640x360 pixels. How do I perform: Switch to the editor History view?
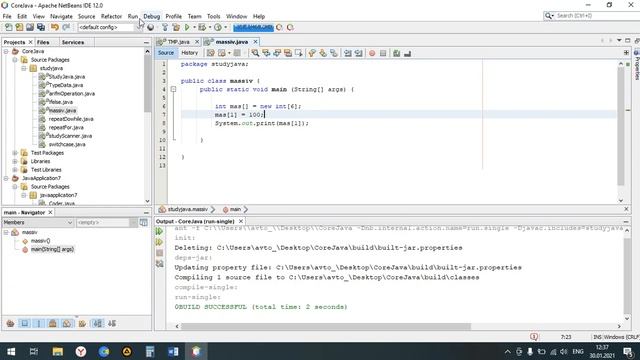[x=189, y=53]
